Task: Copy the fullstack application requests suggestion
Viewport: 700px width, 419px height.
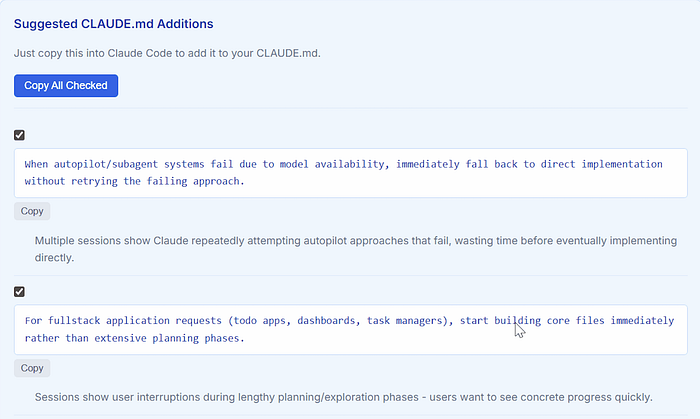Action: (x=32, y=368)
